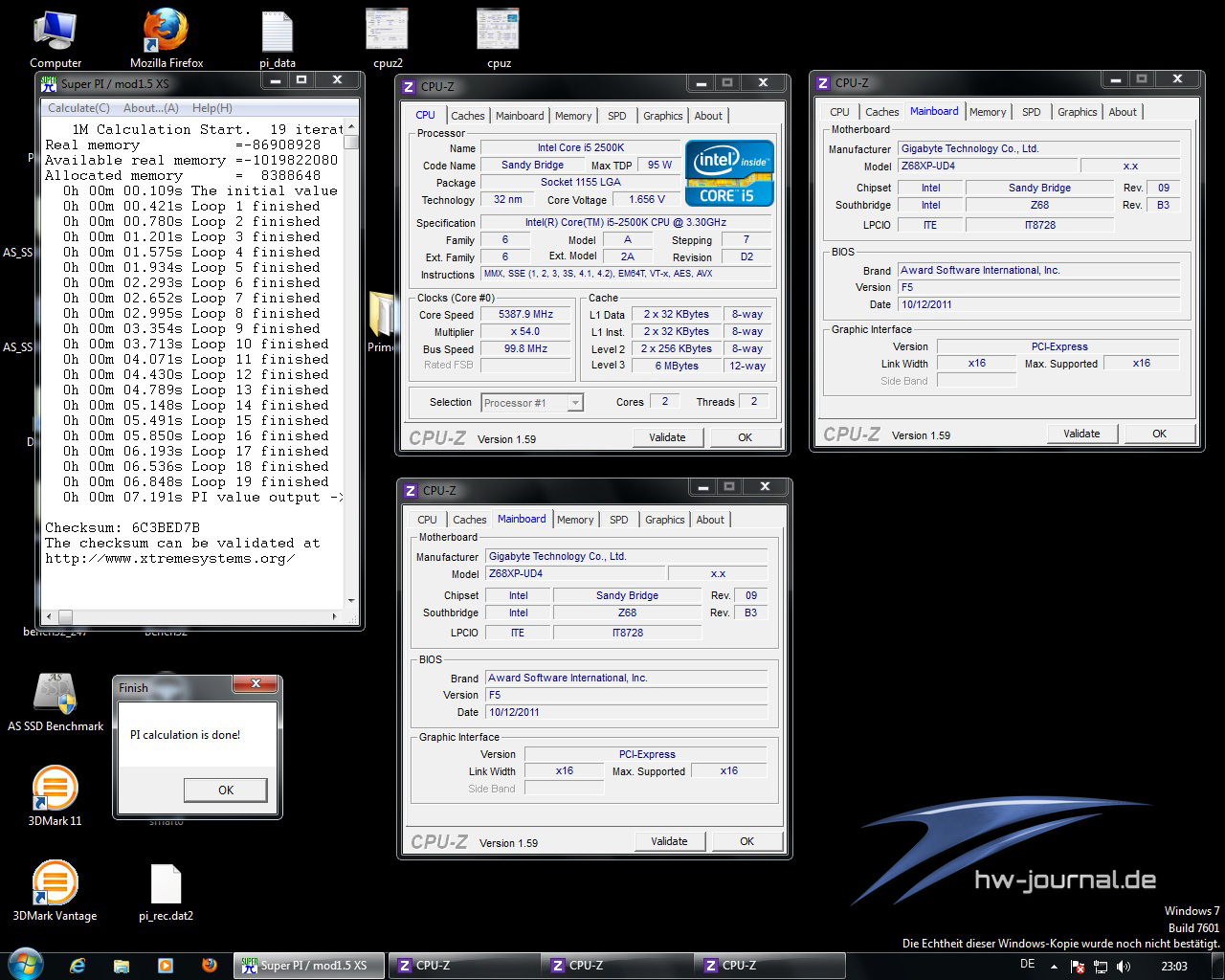1225x980 pixels.
Task: Launch the 3DMark 11 desktop shortcut
Action: point(55,796)
